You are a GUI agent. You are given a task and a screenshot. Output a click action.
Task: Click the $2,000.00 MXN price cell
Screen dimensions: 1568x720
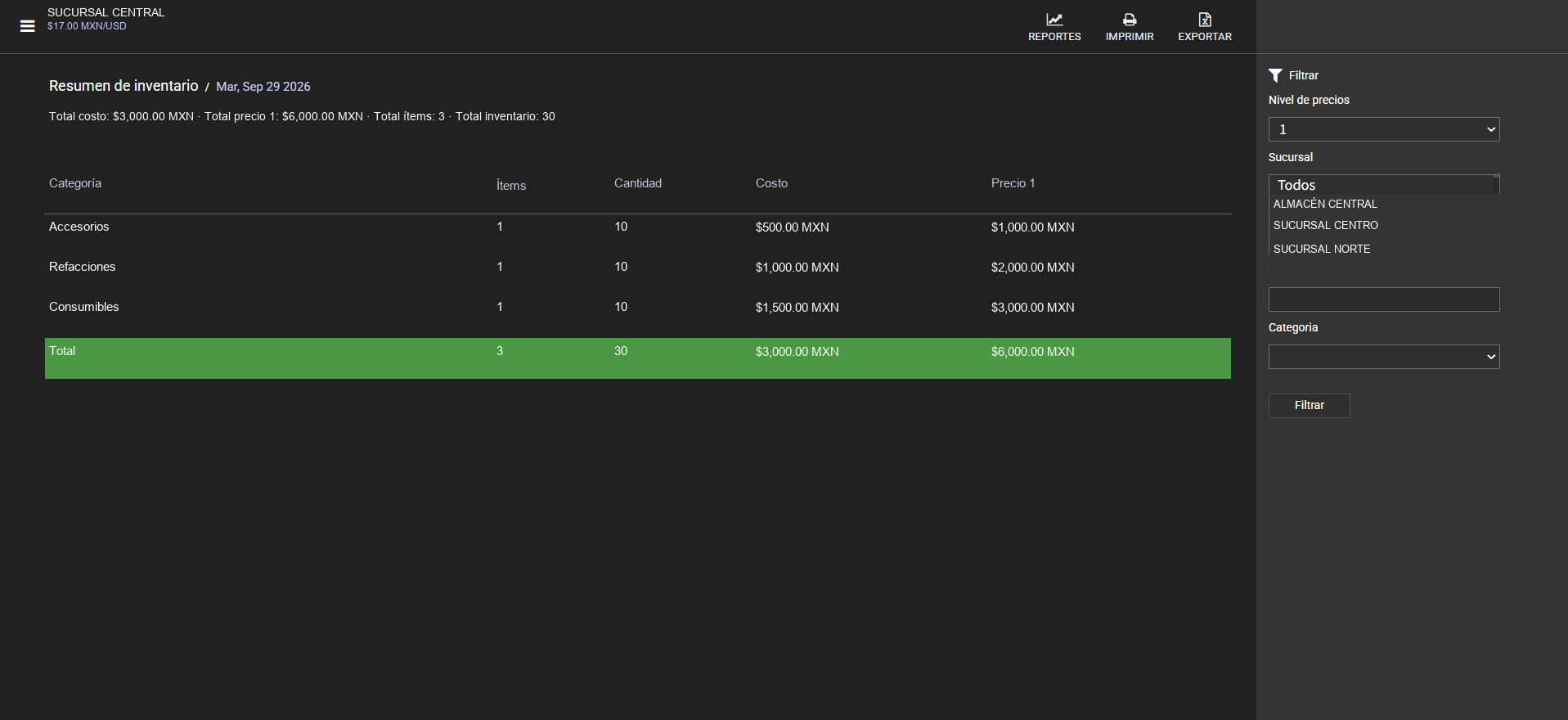(x=1033, y=268)
